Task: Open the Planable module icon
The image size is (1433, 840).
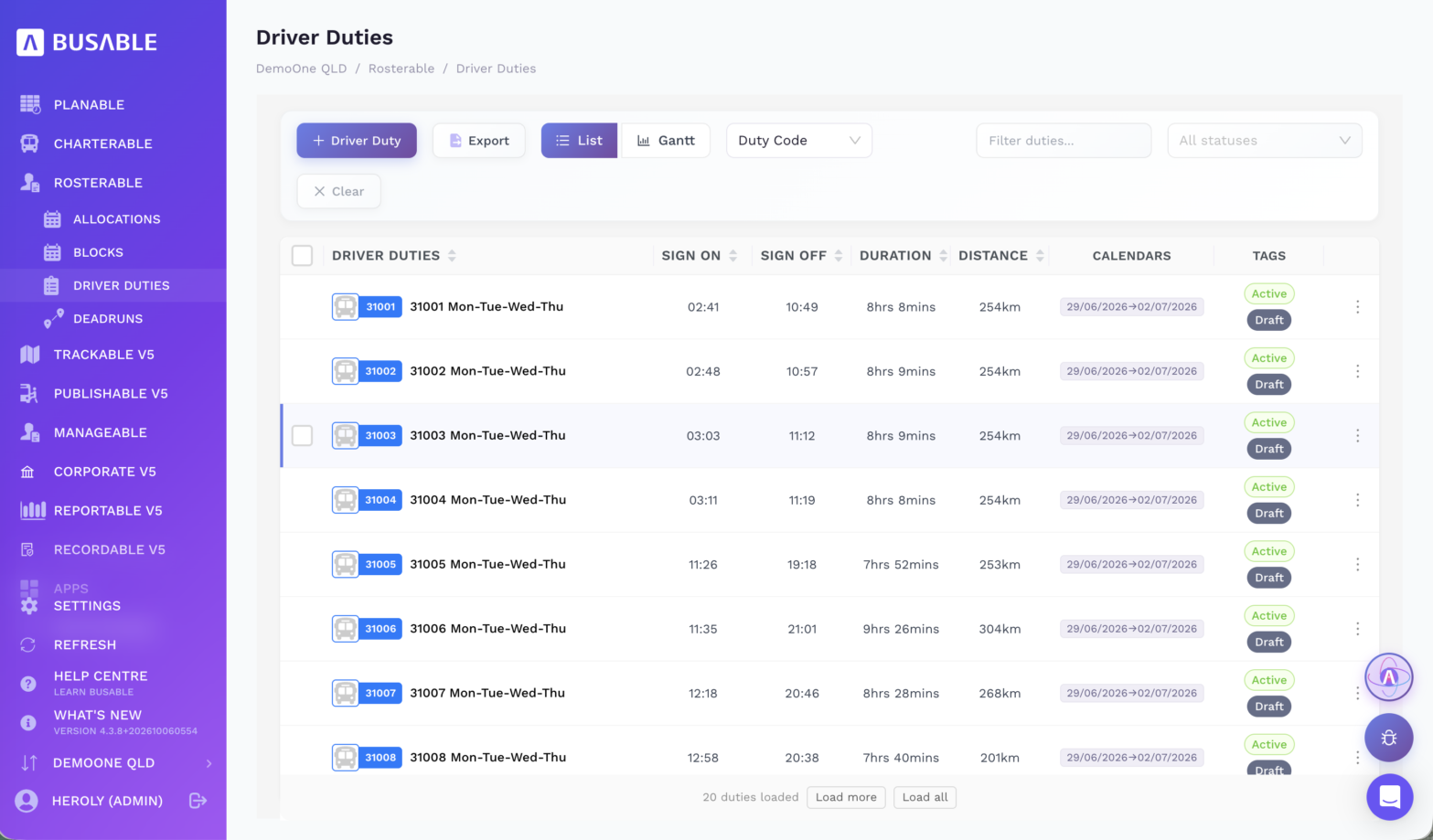Action: click(x=30, y=104)
